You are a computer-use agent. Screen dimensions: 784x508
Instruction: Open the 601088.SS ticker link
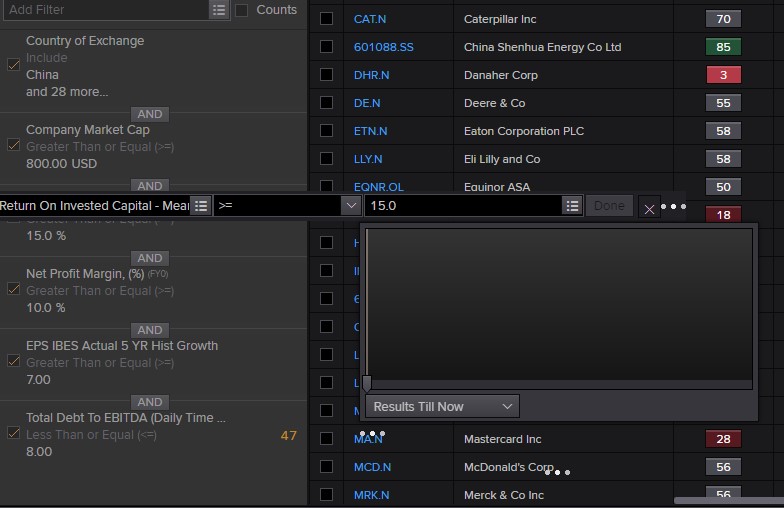click(x=384, y=47)
